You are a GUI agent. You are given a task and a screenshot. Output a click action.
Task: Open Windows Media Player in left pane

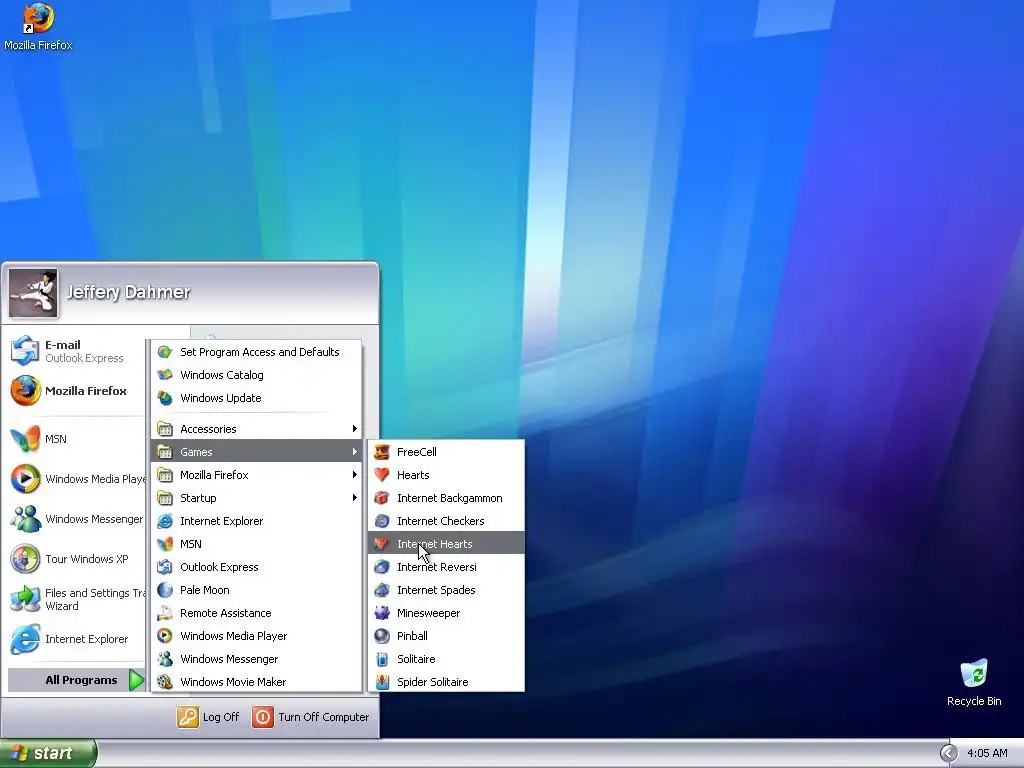[76, 479]
